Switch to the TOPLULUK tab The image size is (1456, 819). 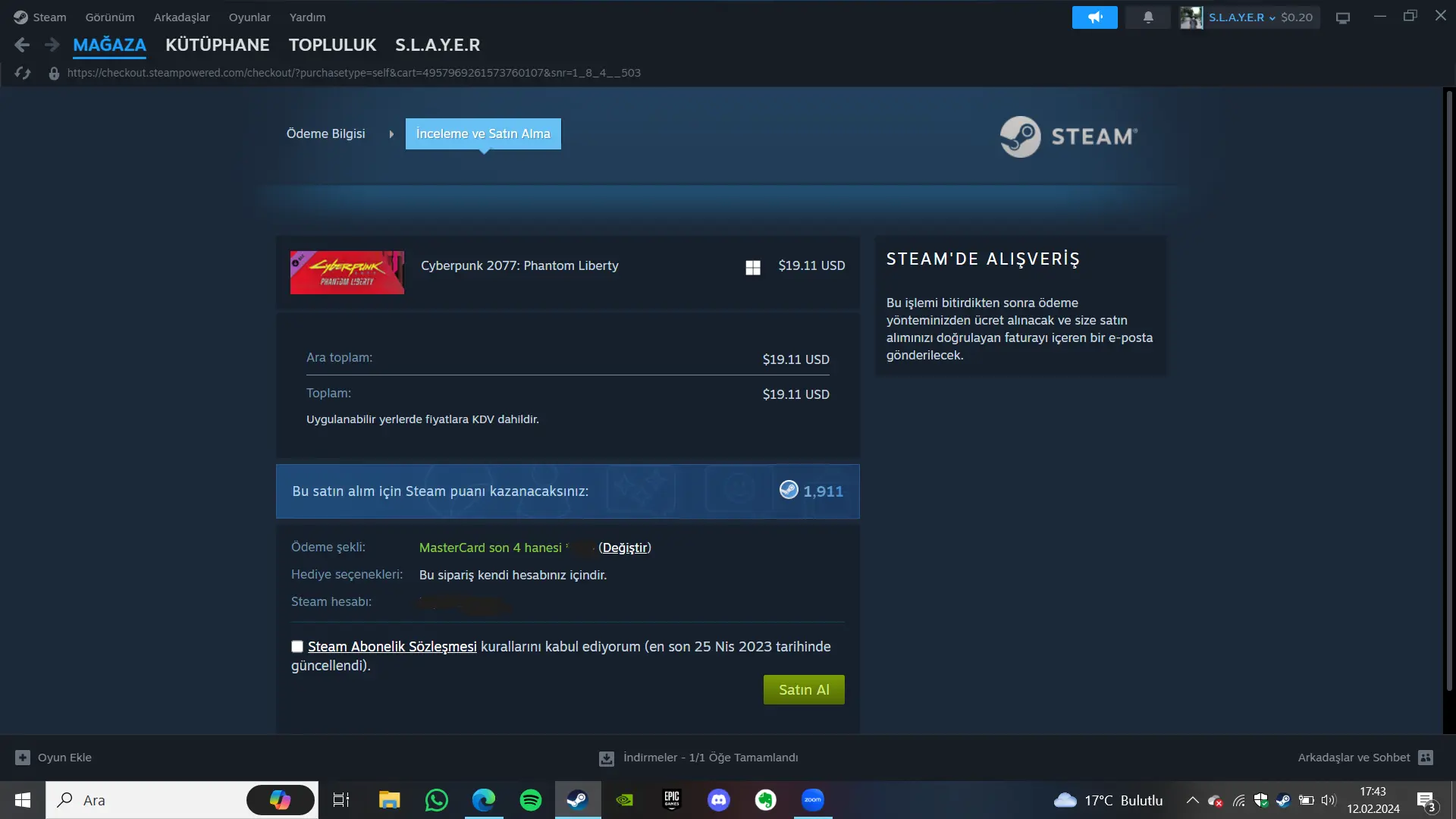pyautogui.click(x=332, y=45)
